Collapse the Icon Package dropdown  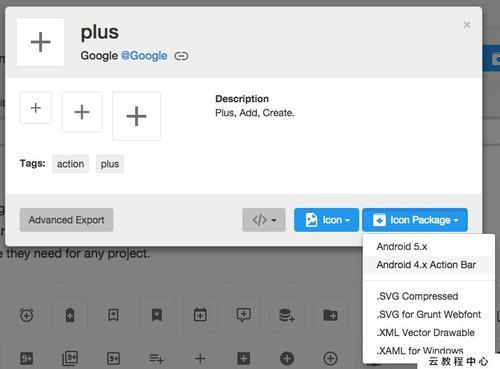point(415,220)
